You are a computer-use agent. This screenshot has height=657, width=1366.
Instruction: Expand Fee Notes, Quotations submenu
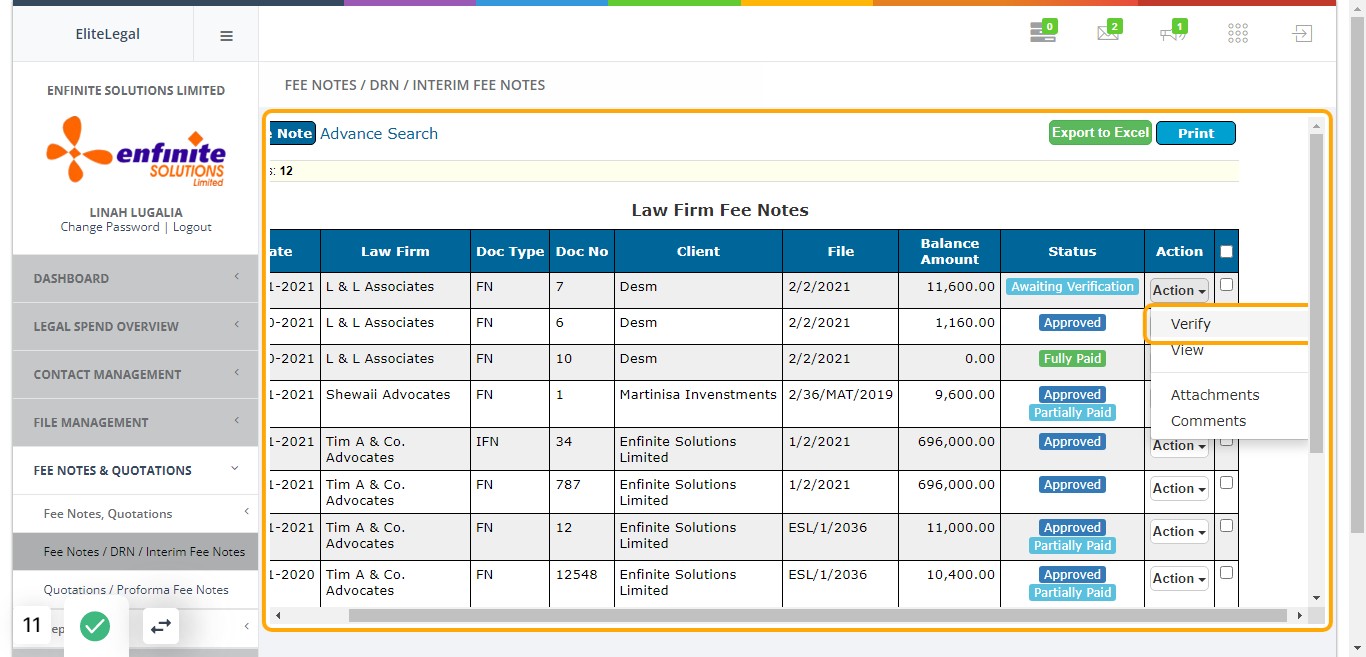click(x=135, y=513)
